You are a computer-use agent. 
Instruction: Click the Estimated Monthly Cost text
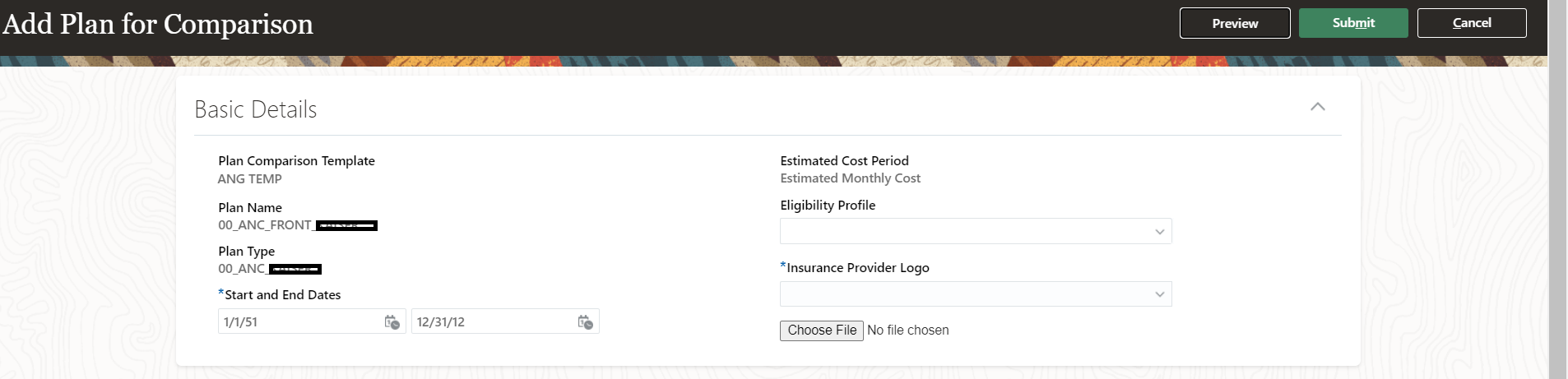[x=850, y=178]
